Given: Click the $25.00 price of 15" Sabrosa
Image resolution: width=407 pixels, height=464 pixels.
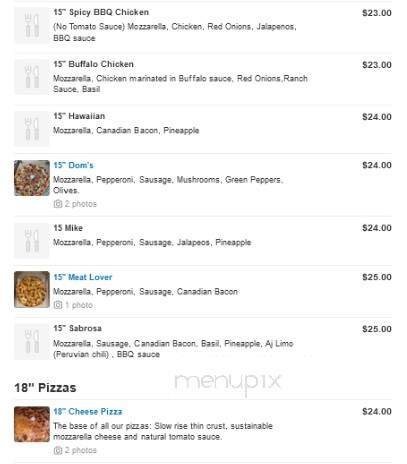Looking at the screenshot, I should click(x=377, y=329).
